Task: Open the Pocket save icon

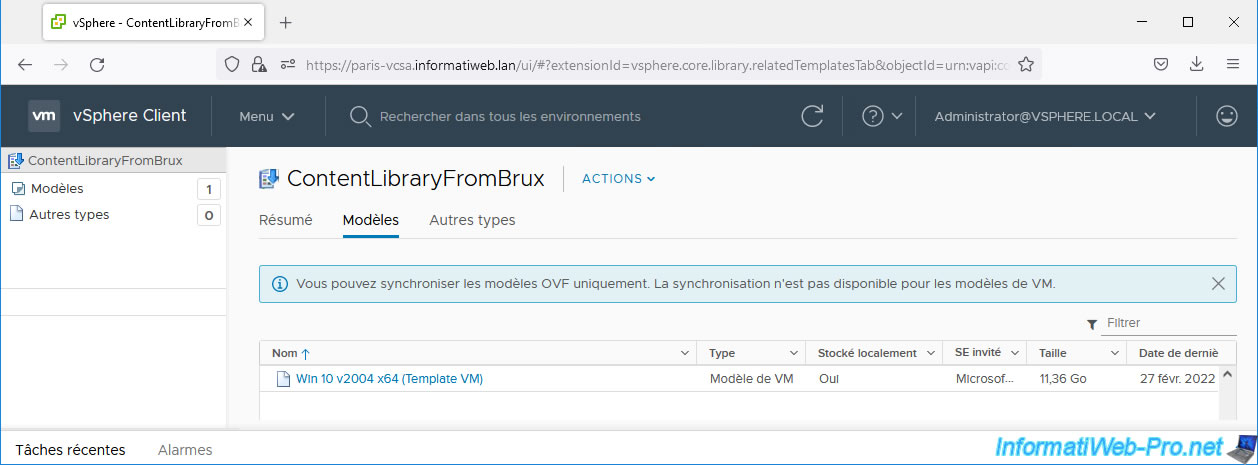Action: pyautogui.click(x=1161, y=64)
